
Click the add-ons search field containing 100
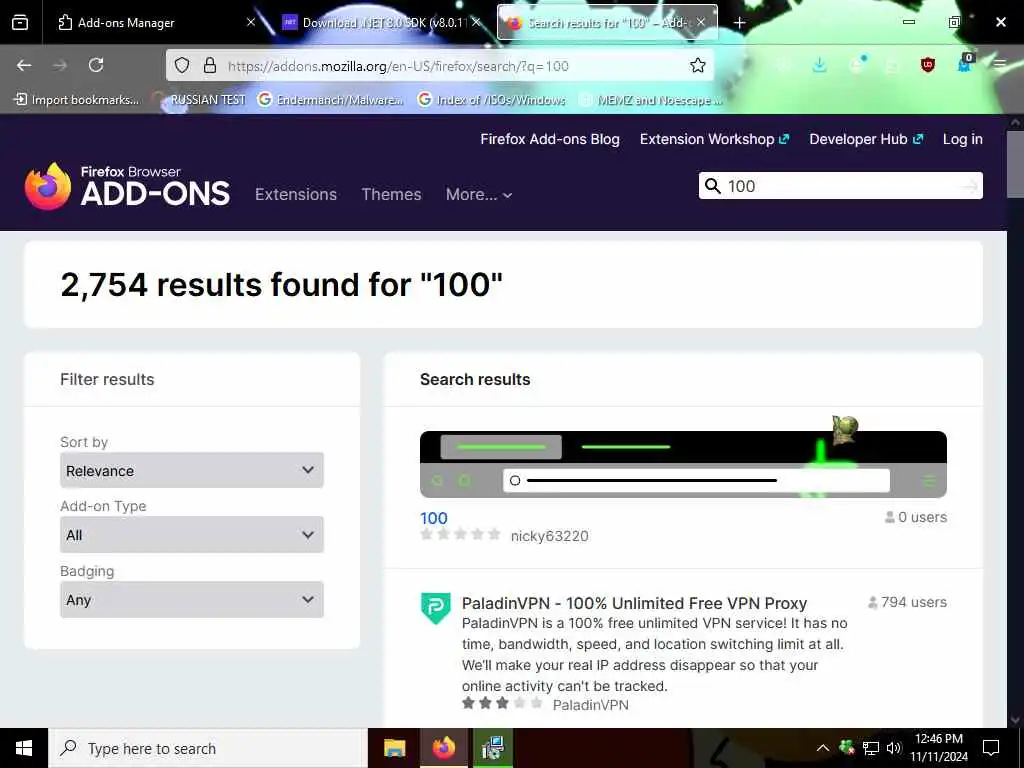(840, 186)
